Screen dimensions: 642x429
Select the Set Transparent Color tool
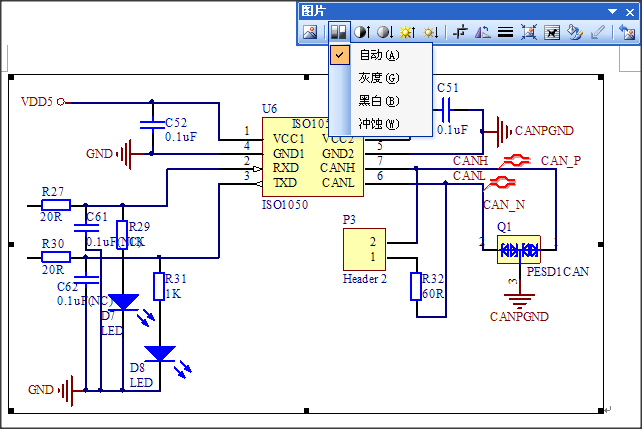click(x=598, y=32)
